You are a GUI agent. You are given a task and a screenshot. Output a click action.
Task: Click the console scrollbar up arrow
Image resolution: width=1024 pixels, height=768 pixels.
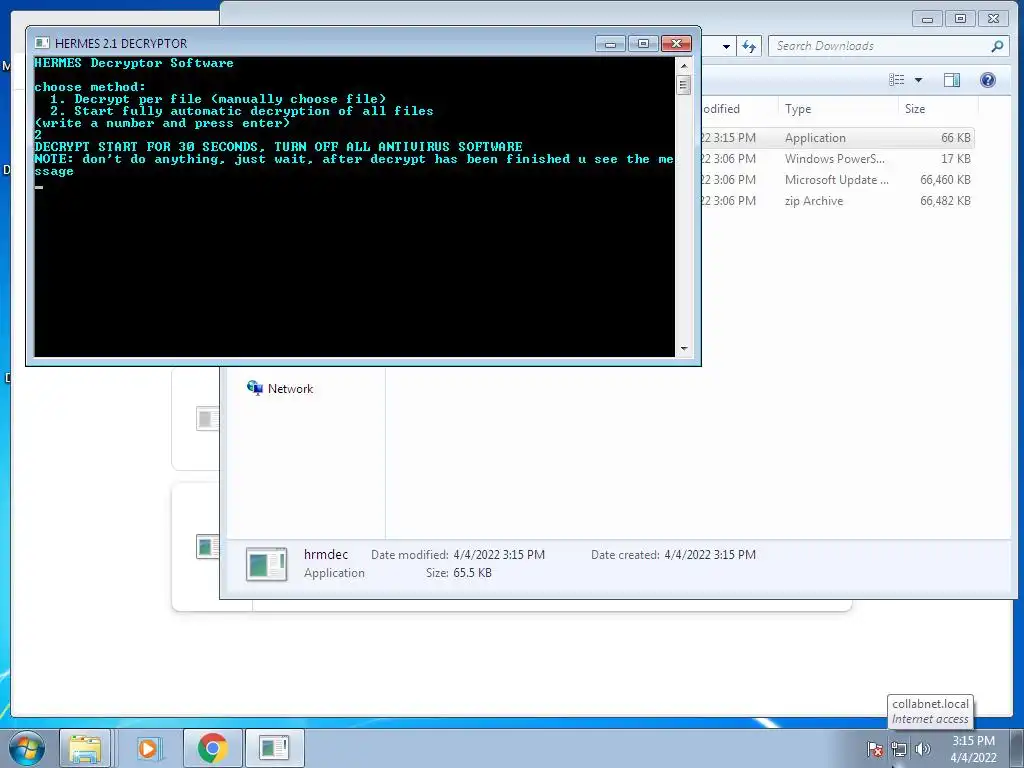[684, 65]
